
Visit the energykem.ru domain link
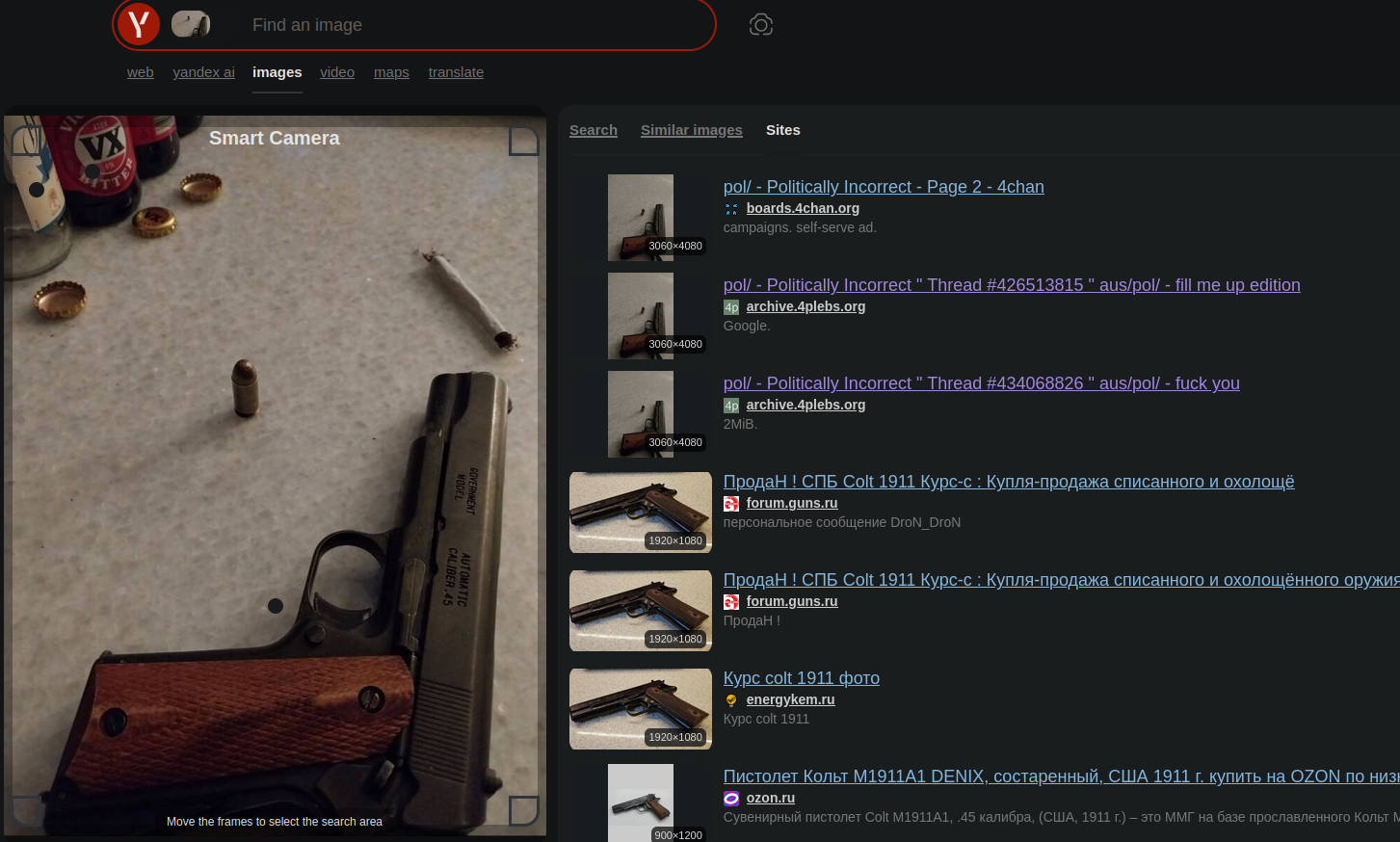[790, 699]
